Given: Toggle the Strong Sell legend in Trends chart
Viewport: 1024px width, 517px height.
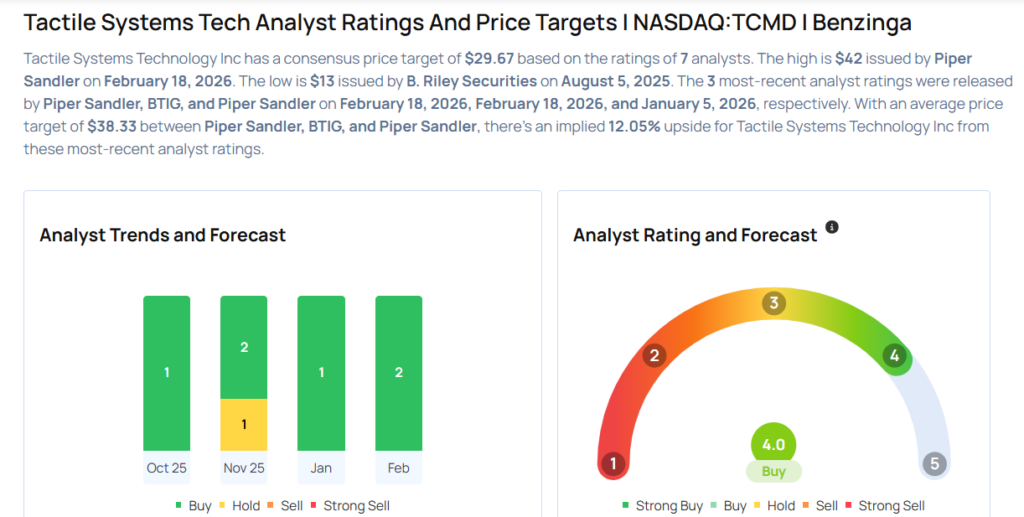Looking at the screenshot, I should [x=348, y=506].
